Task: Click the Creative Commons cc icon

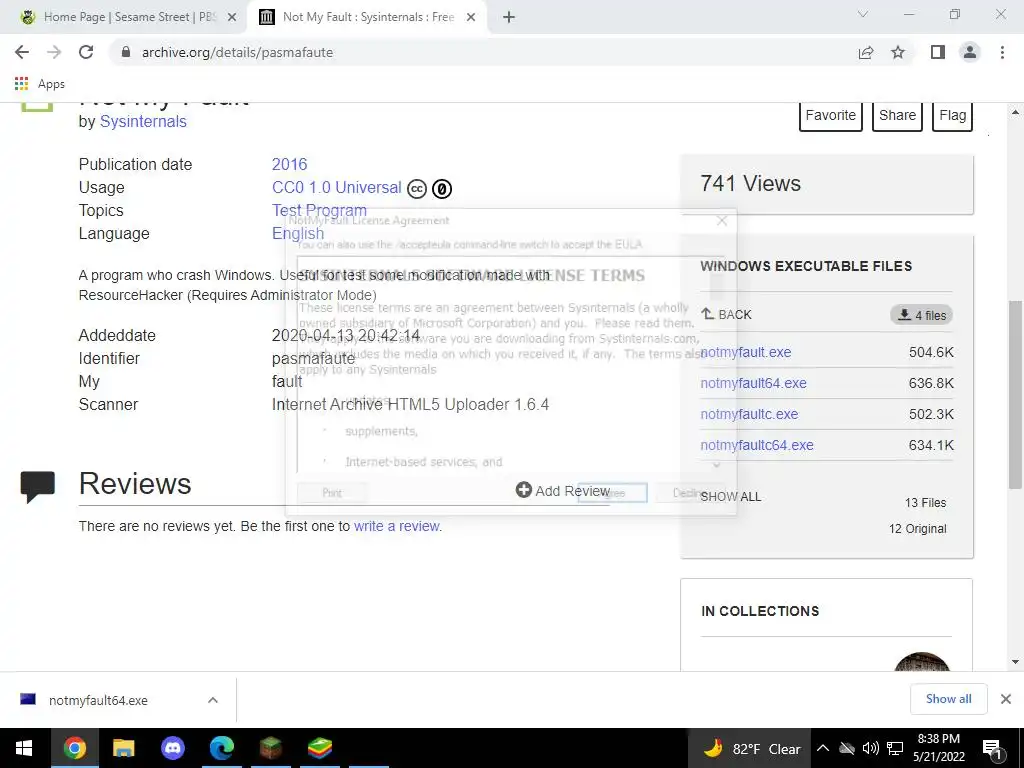Action: click(417, 189)
